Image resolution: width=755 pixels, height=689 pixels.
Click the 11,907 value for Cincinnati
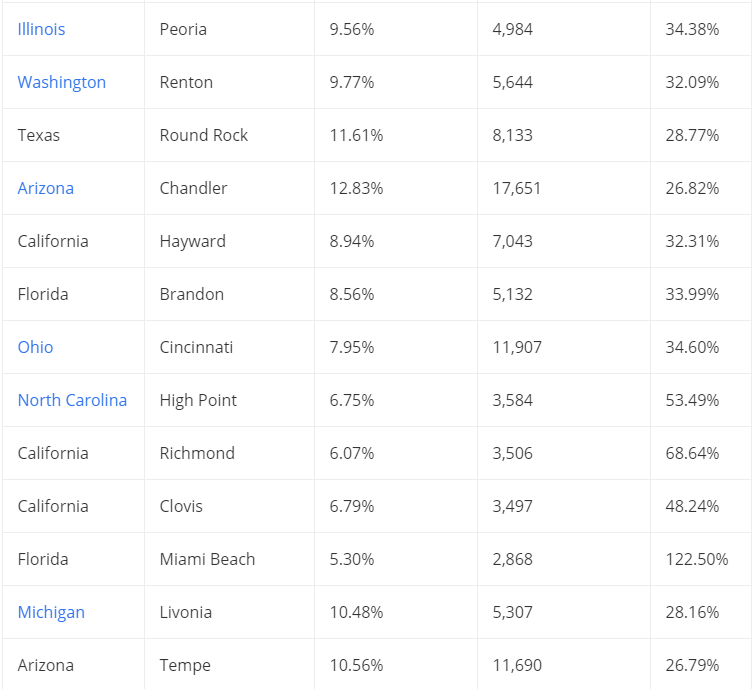point(516,347)
